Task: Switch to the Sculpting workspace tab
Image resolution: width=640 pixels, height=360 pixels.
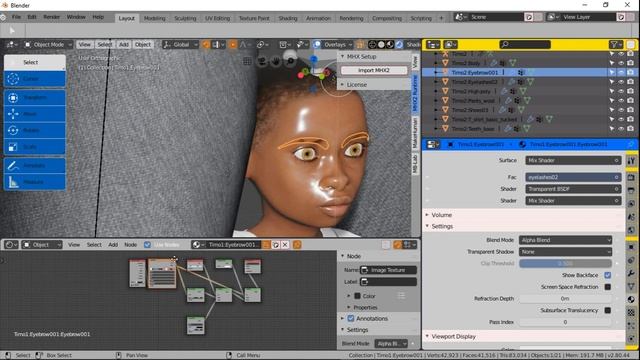Action: [x=185, y=18]
